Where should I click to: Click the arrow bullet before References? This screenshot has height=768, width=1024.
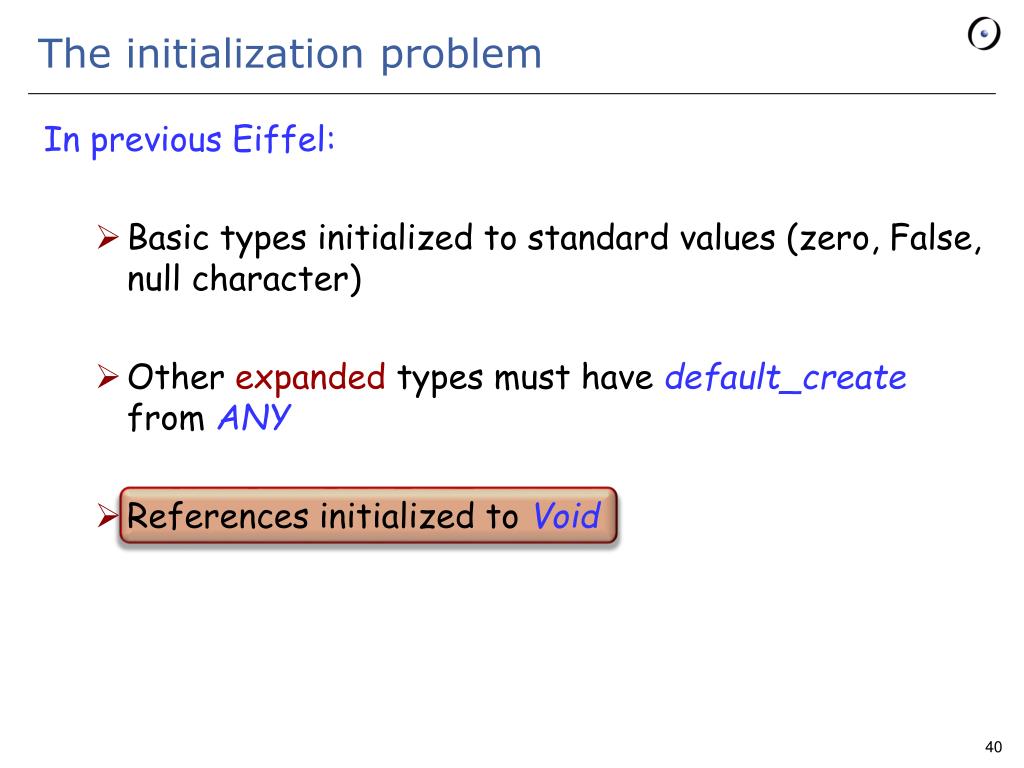tap(108, 515)
